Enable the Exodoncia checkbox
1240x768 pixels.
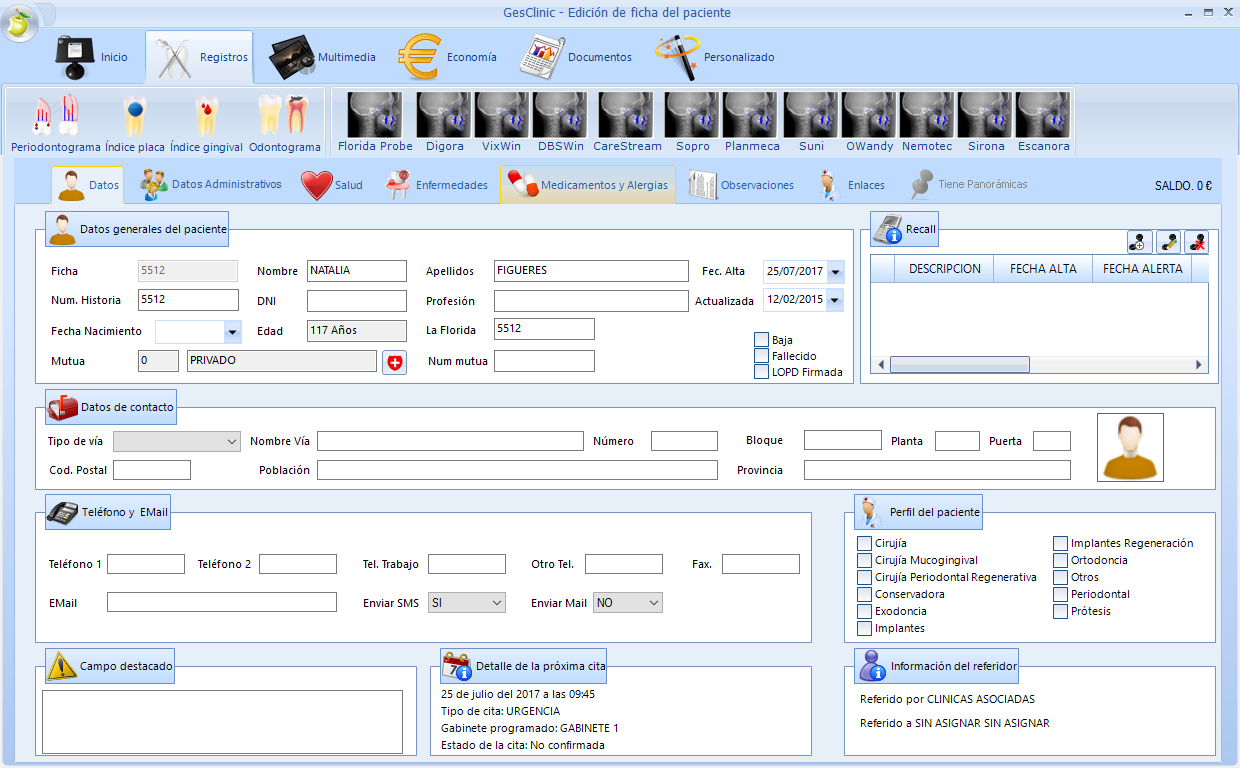point(865,611)
